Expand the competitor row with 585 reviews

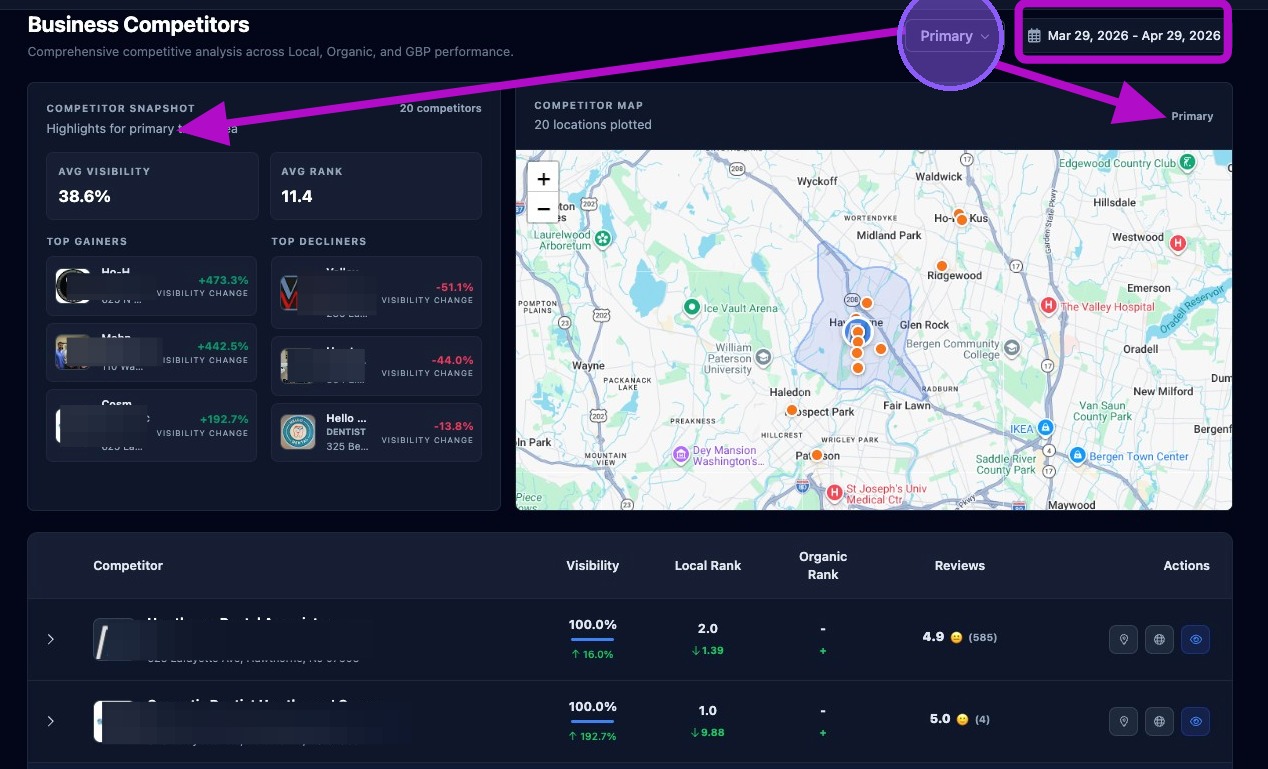pos(51,639)
